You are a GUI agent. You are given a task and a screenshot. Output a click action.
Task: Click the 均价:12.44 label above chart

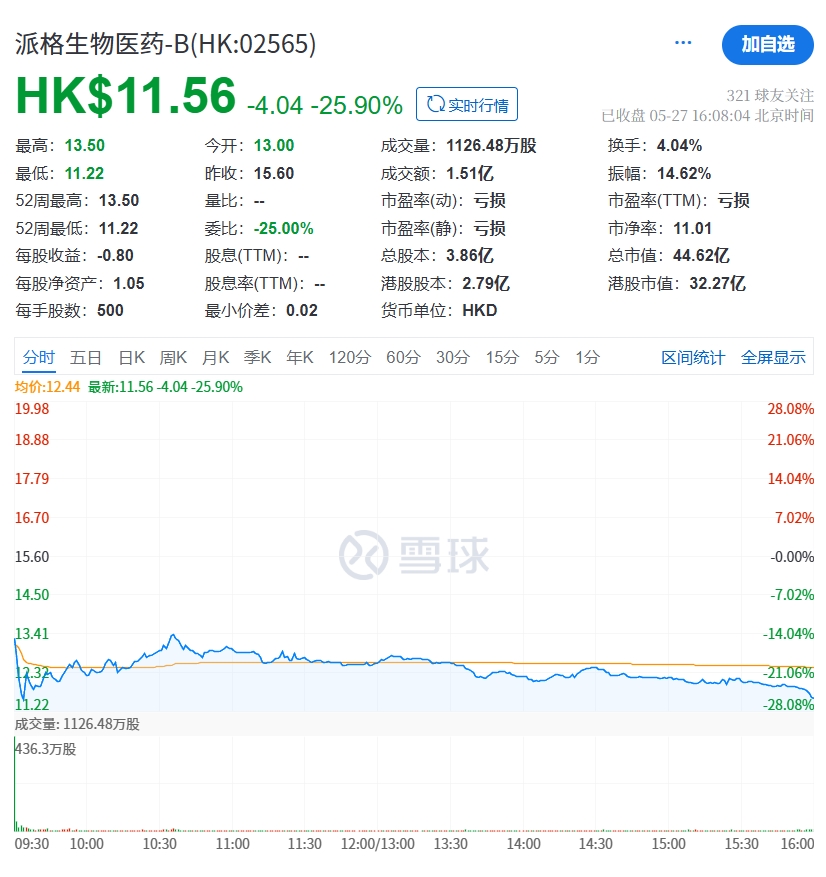[x=48, y=387]
